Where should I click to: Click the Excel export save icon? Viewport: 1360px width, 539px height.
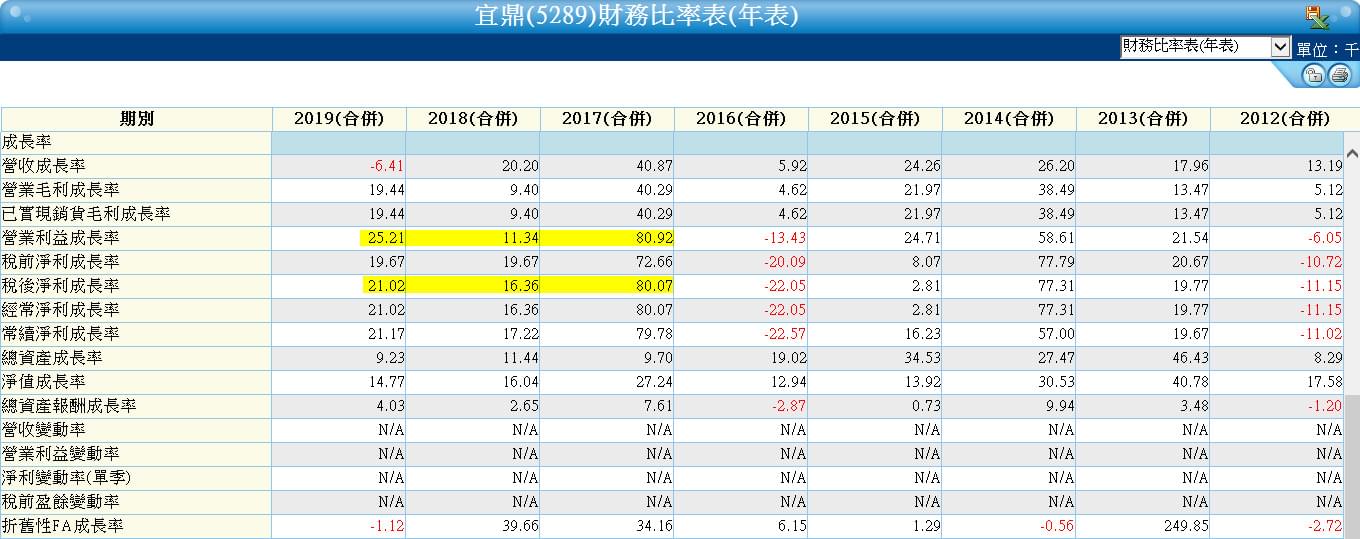(x=1317, y=16)
